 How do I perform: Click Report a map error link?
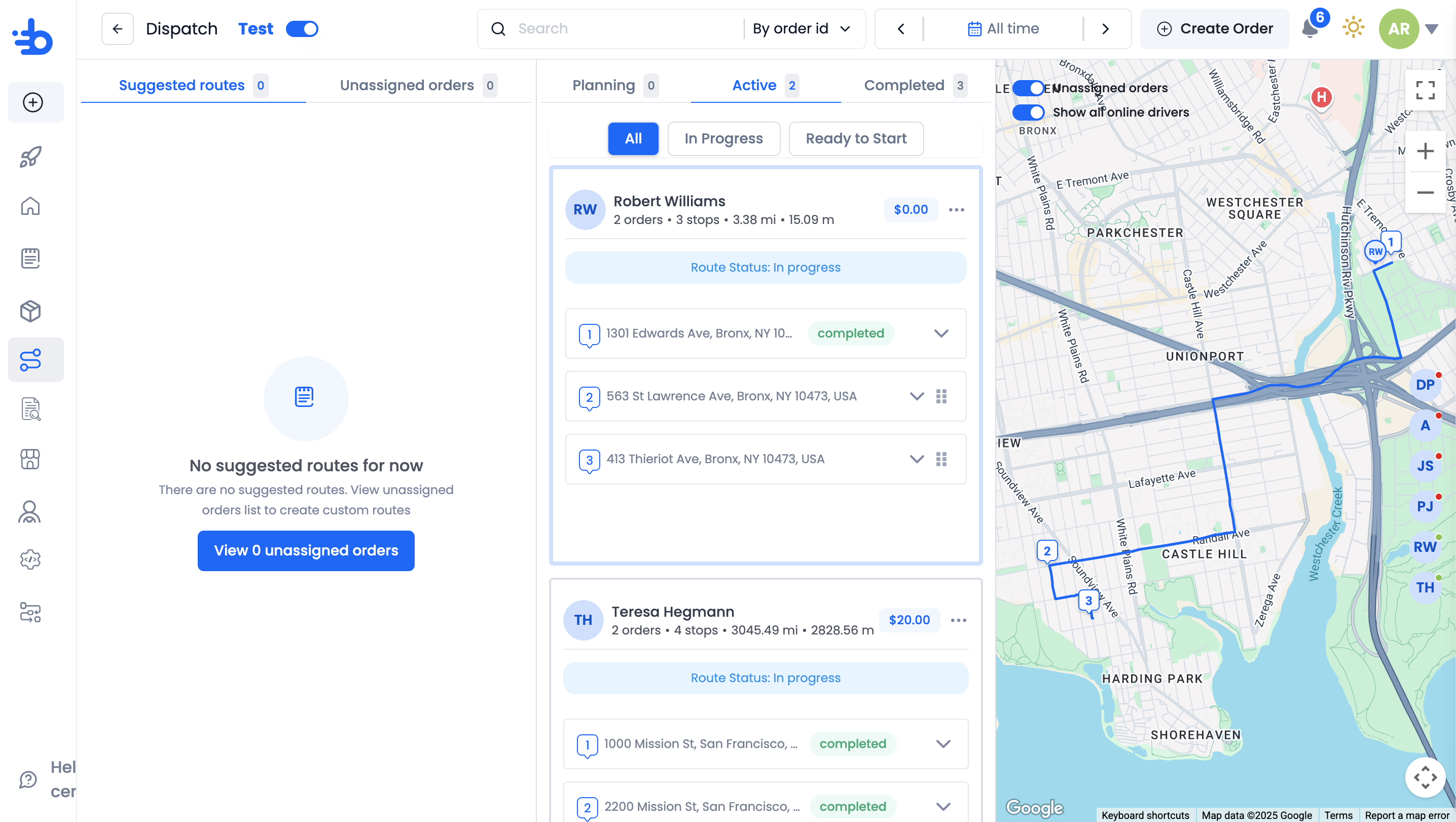[x=1407, y=815]
